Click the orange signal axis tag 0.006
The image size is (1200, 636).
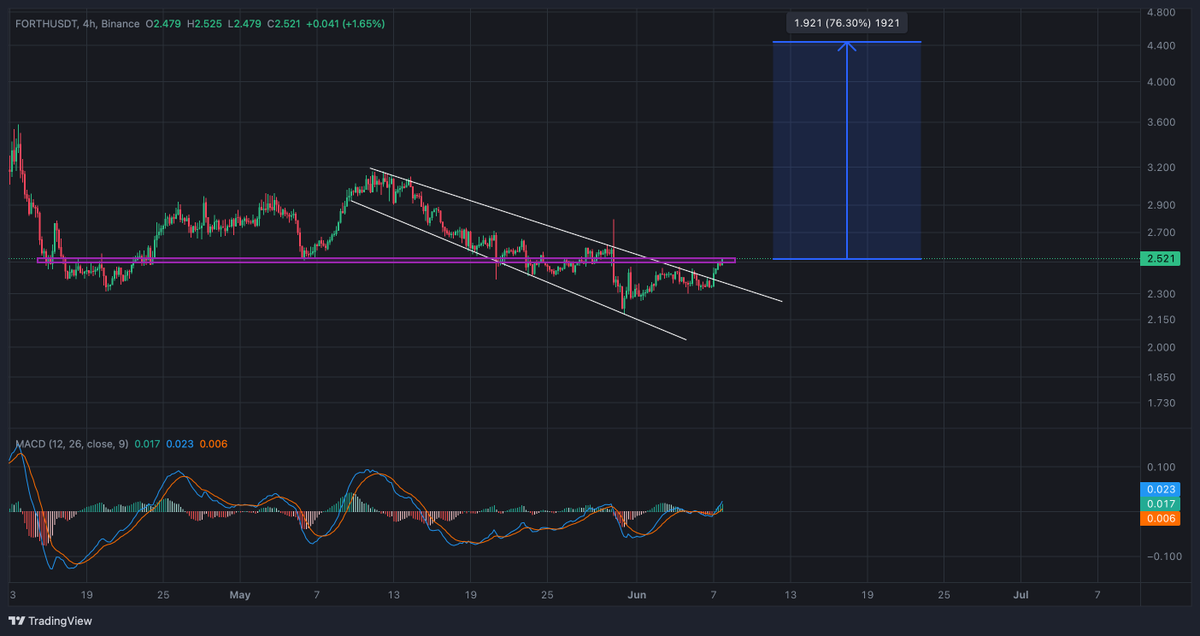(1160, 518)
